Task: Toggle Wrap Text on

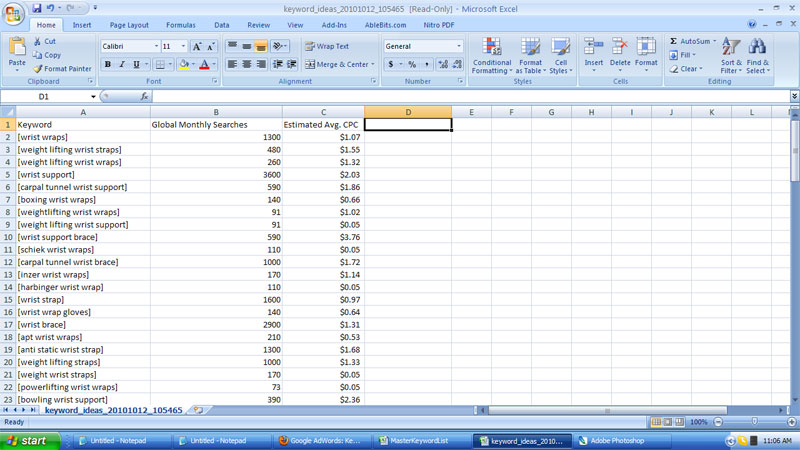Action: pyautogui.click(x=326, y=46)
